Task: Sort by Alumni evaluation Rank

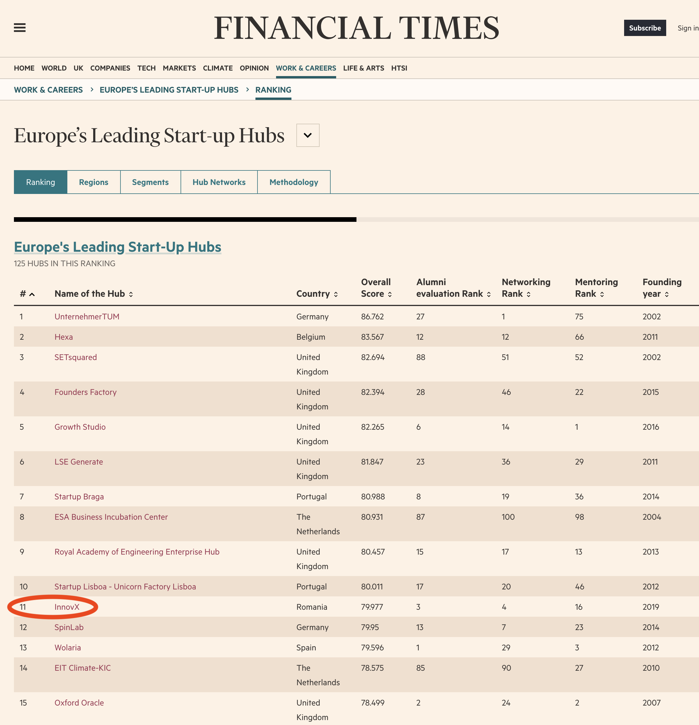Action: point(453,288)
